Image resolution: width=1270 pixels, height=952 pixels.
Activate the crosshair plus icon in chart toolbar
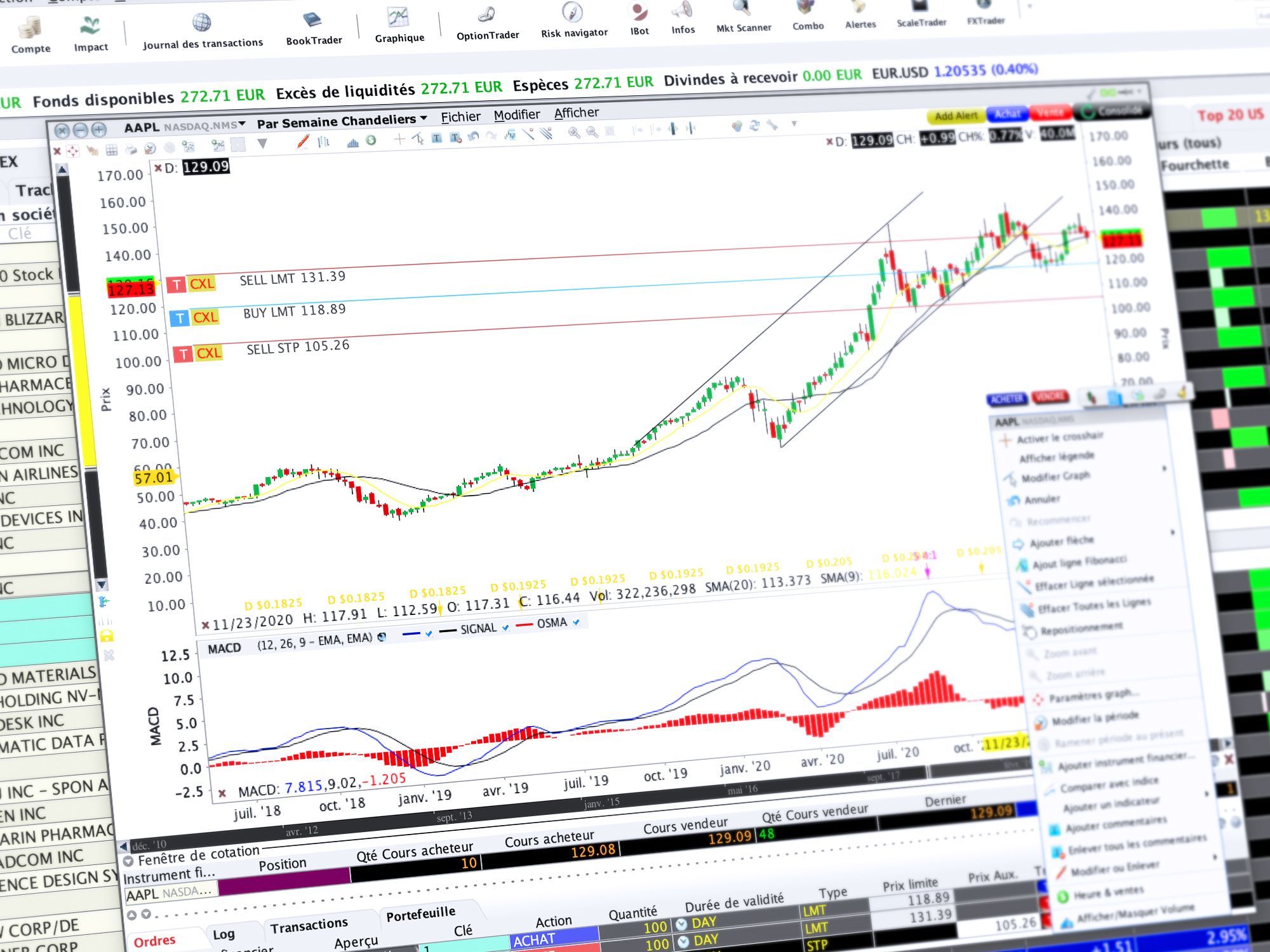point(399,139)
